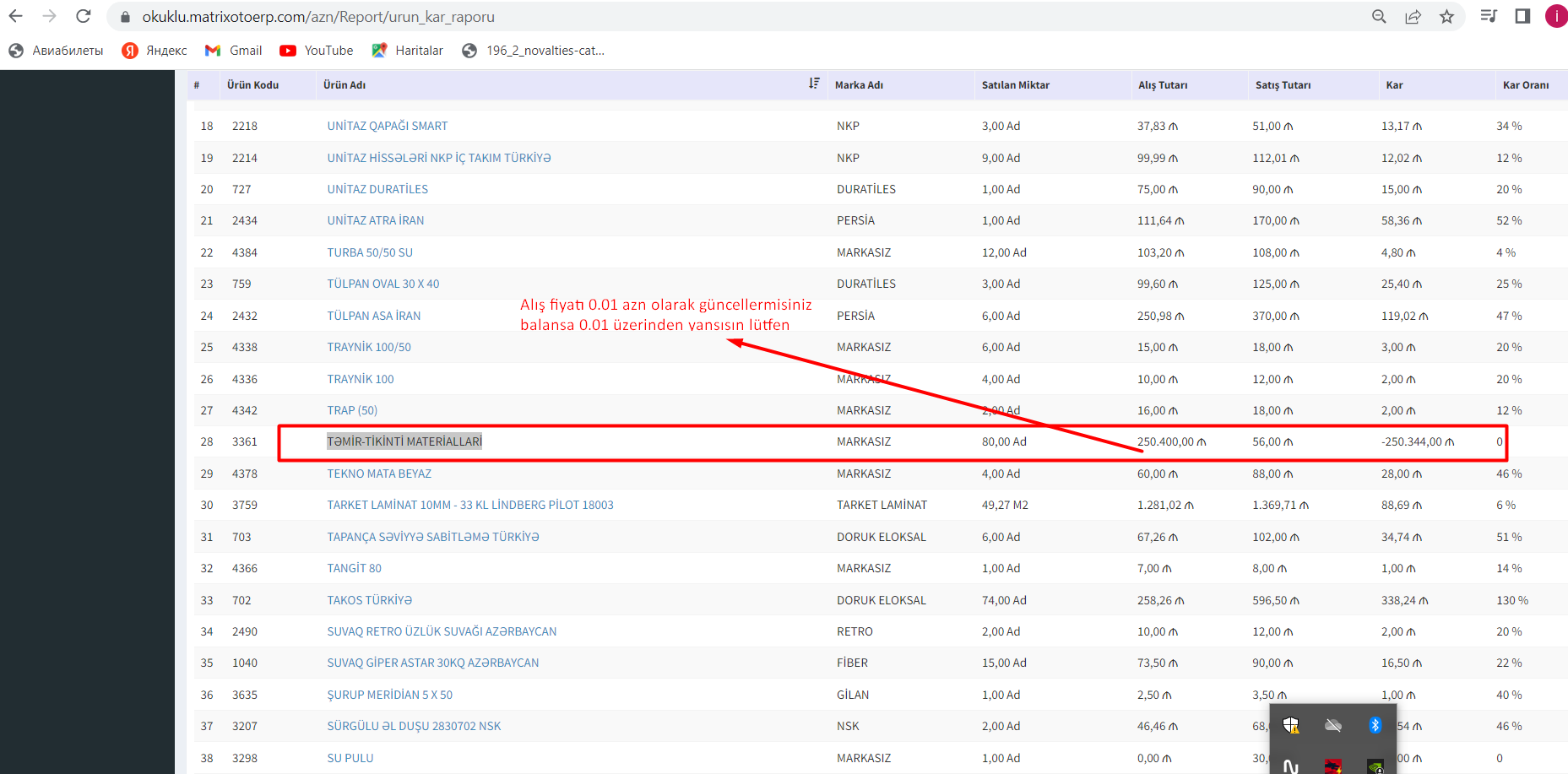Screen dimensions: 1568x774
Task: Click the Bluetooth tray icon
Action: [1375, 725]
